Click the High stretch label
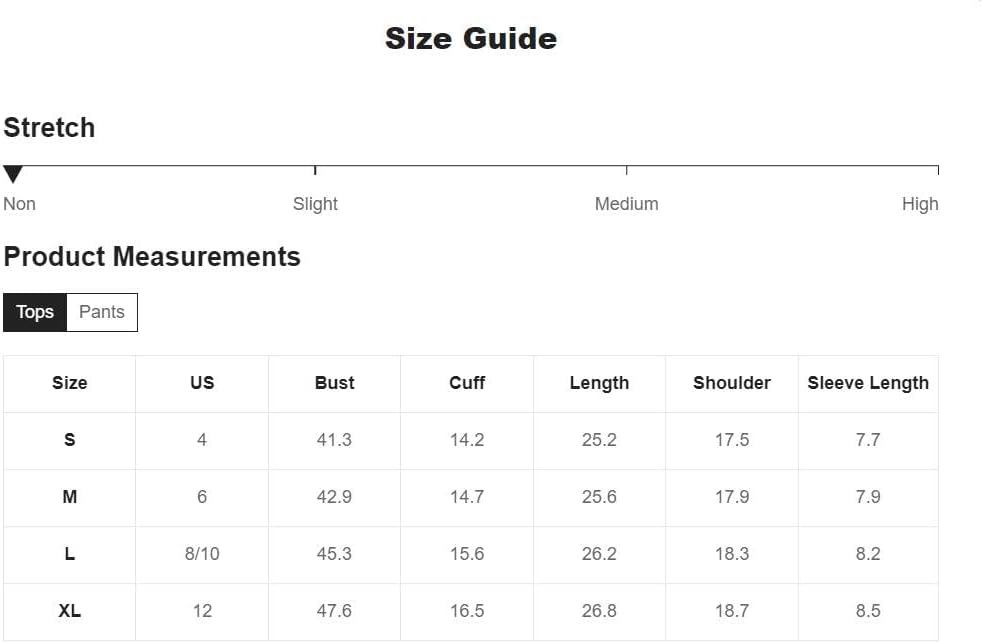This screenshot has width=983, height=644. (x=919, y=204)
